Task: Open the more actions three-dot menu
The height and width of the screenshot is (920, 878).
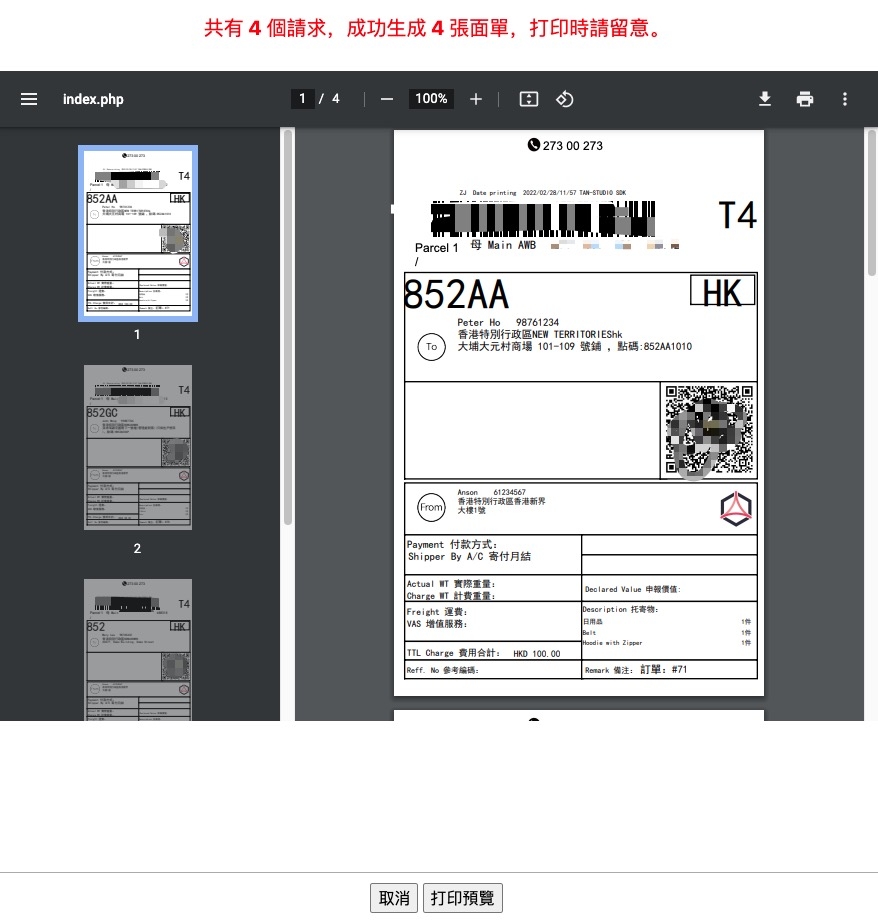Action: [845, 99]
